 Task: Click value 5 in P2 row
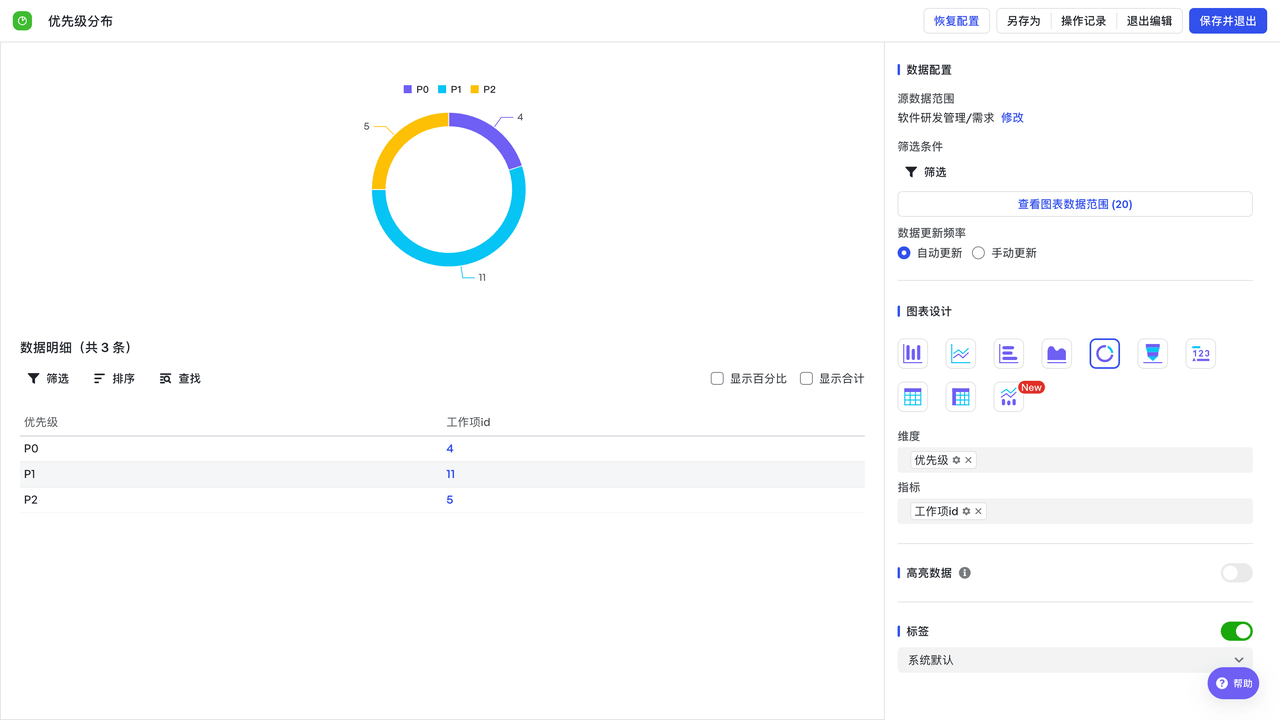tap(450, 500)
